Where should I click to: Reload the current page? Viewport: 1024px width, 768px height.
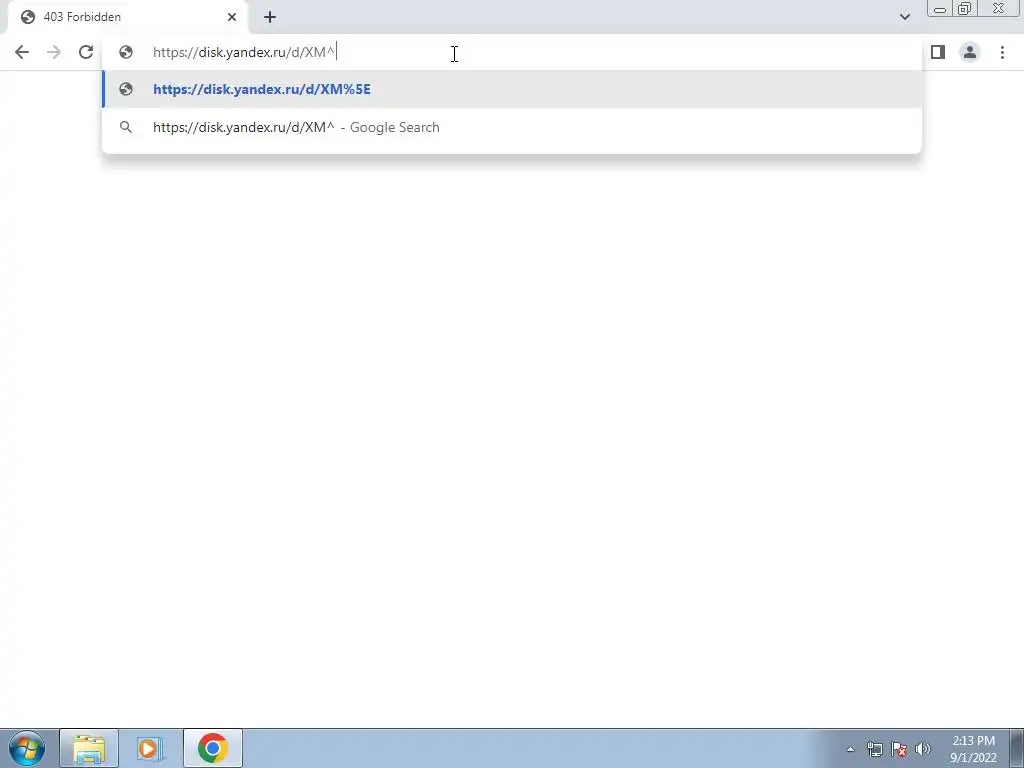(x=86, y=52)
